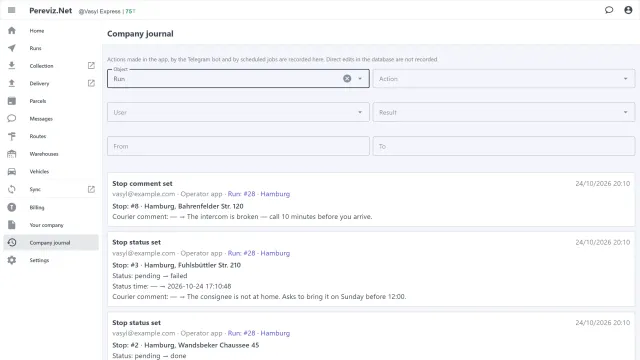Click 'Stop: #3 · Hamburg, Fuhlsbüttler Str. 210'
This screenshot has width=640, height=360.
[177, 265]
